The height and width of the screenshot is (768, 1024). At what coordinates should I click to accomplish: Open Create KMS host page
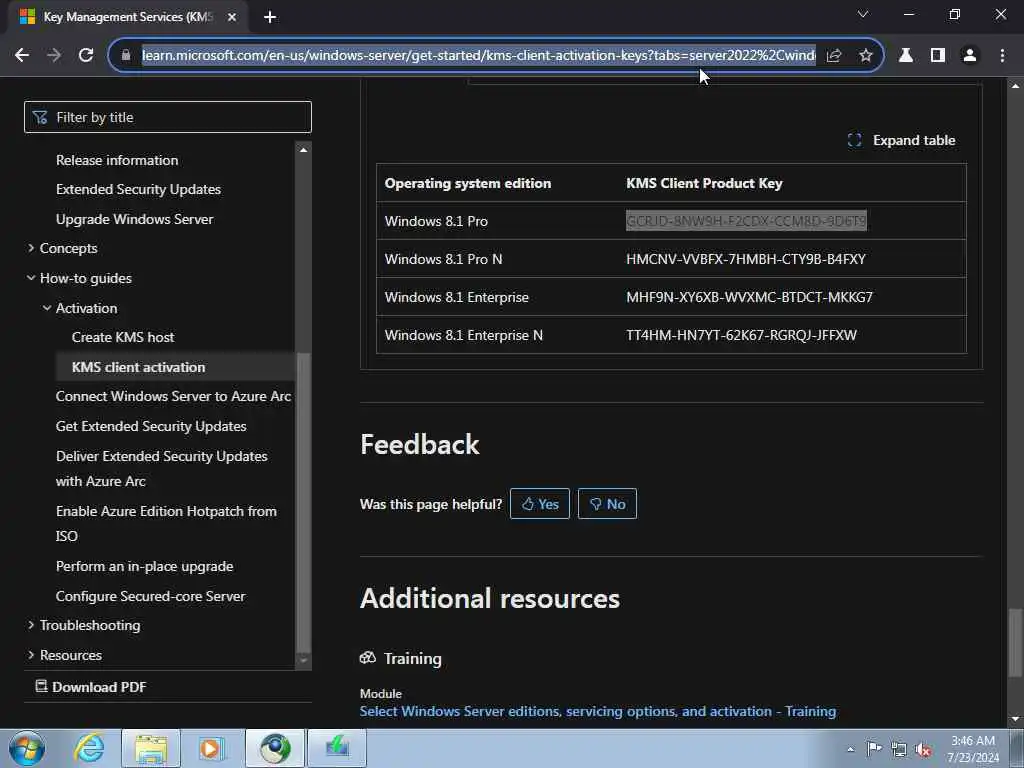pyautogui.click(x=123, y=337)
